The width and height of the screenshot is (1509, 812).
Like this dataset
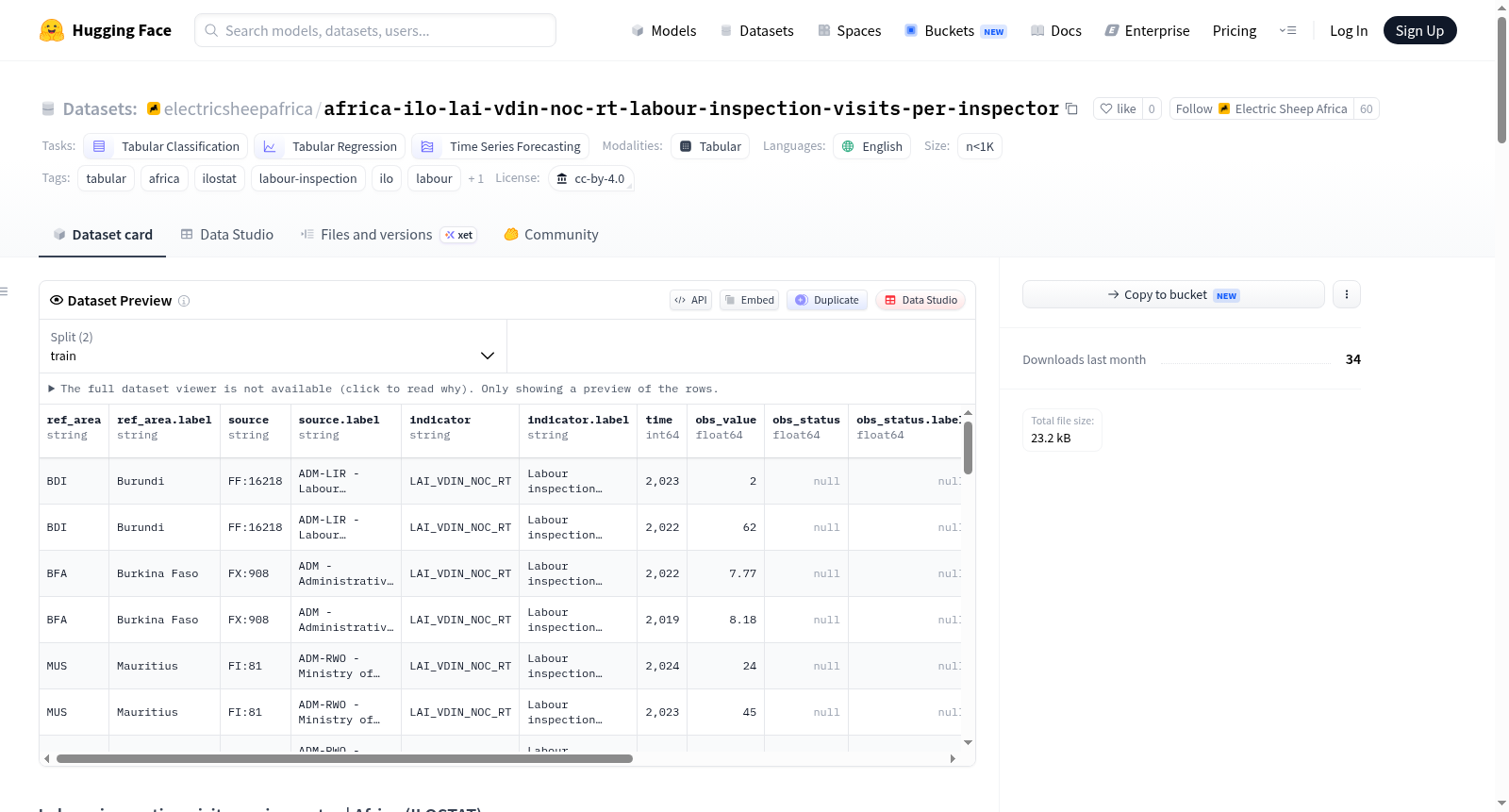[1118, 108]
